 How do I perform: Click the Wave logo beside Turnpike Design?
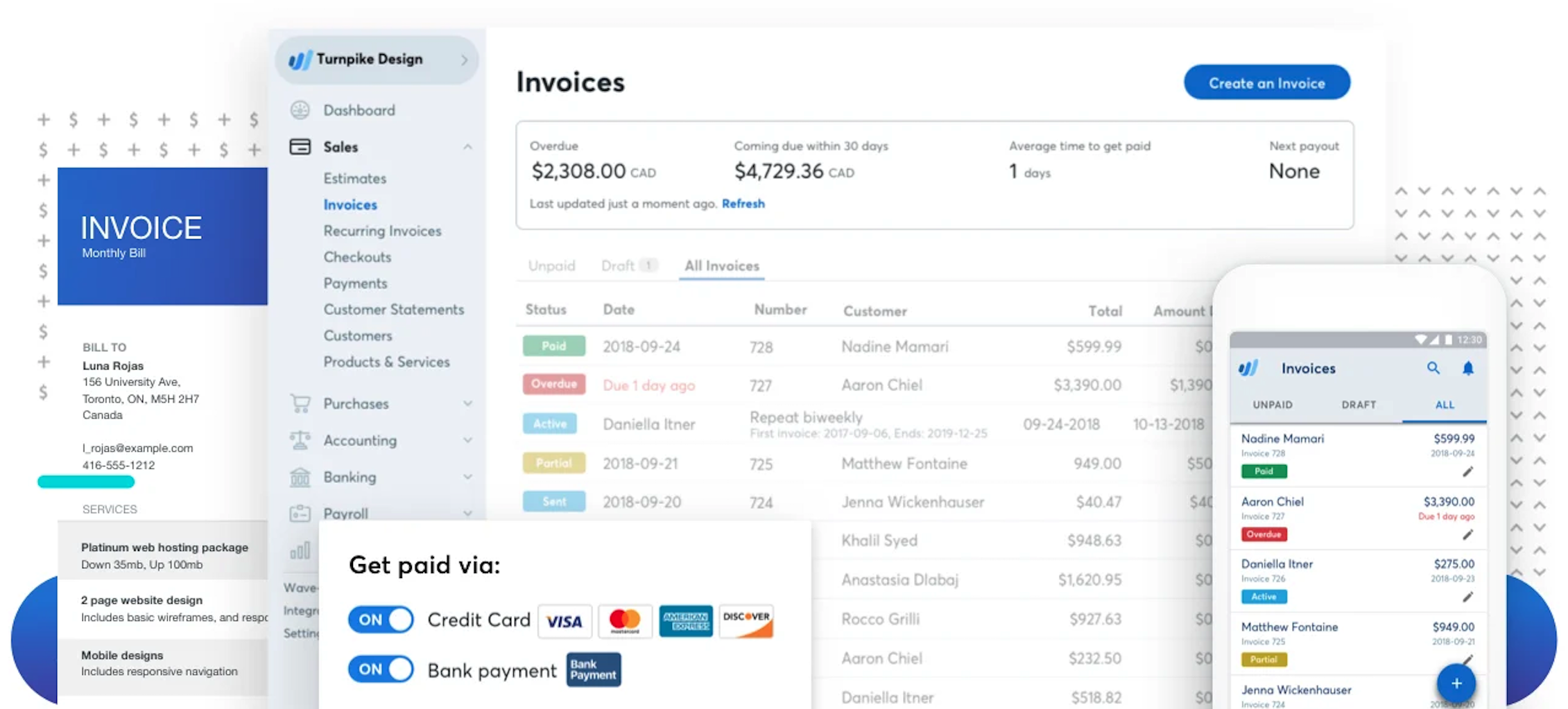(300, 60)
